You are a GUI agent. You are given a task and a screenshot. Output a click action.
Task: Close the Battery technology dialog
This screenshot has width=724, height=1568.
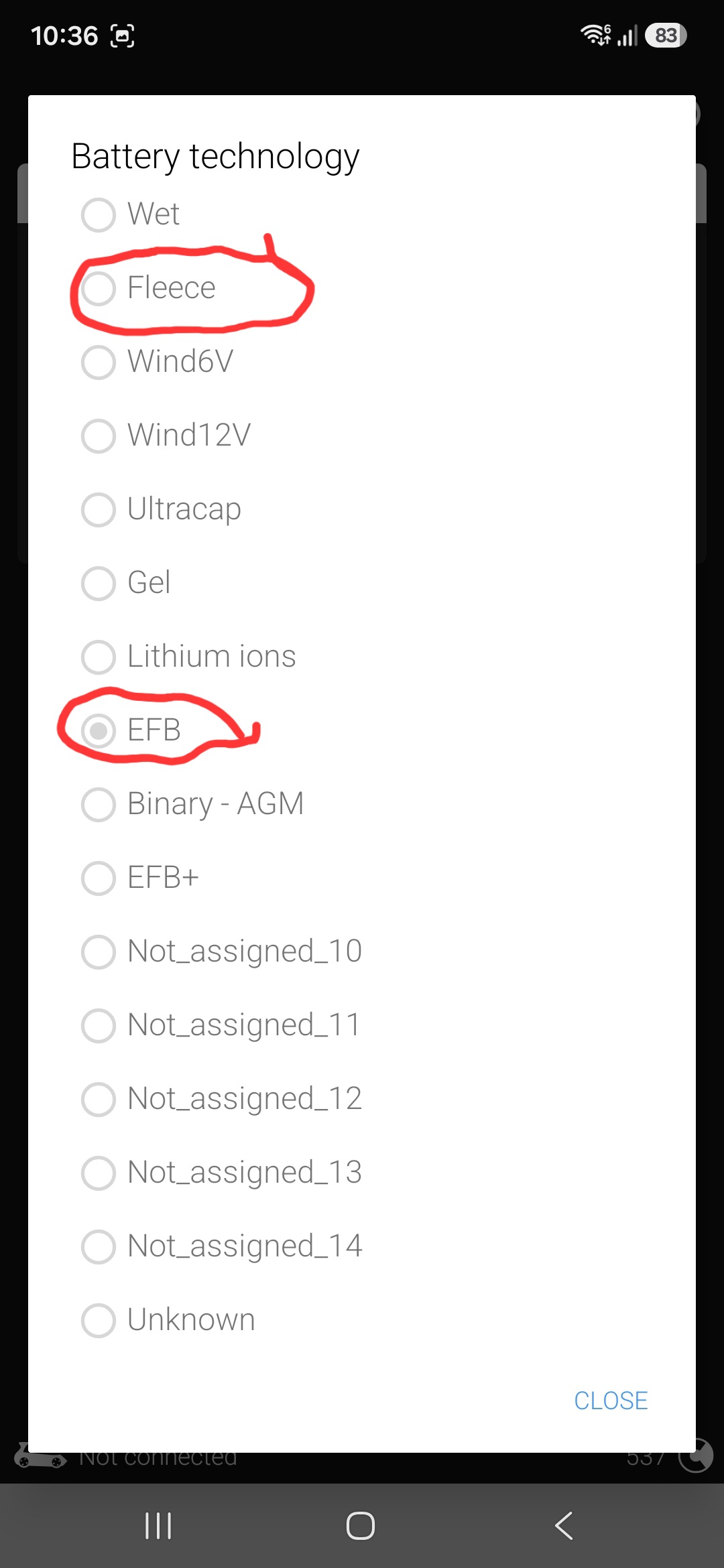pyautogui.click(x=611, y=1400)
